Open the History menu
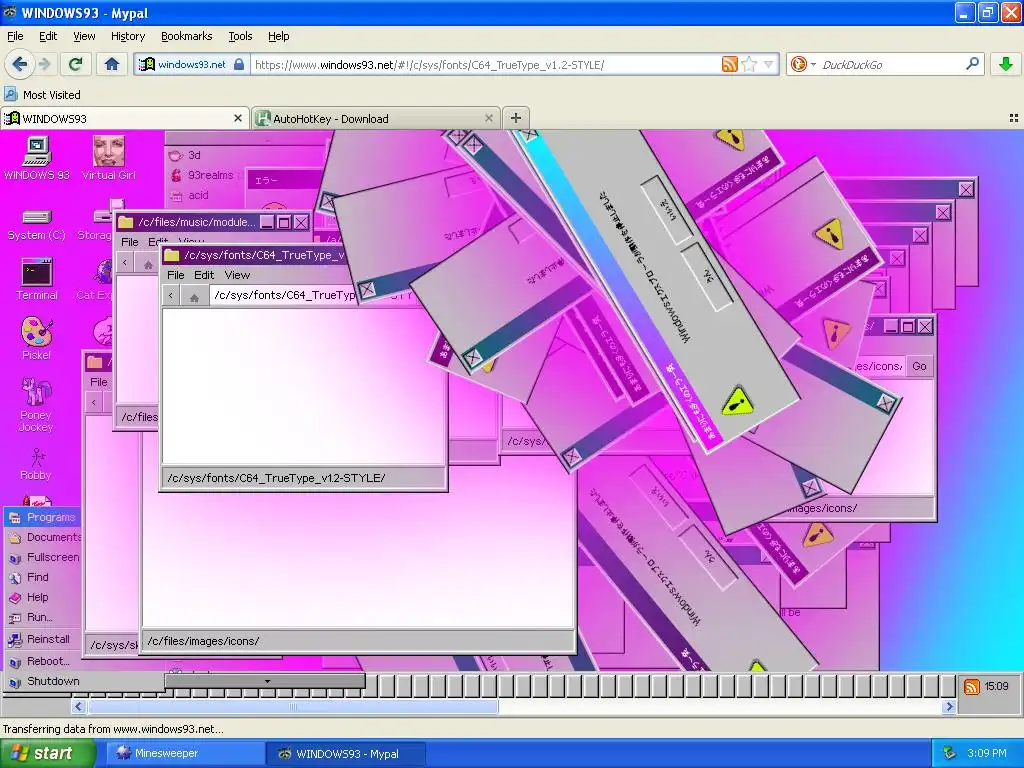The width and height of the screenshot is (1024, 768). (128, 36)
